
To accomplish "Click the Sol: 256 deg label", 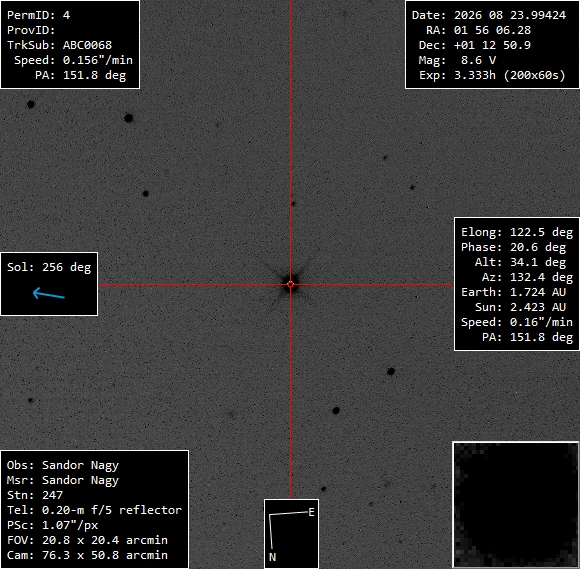I will (49, 267).
